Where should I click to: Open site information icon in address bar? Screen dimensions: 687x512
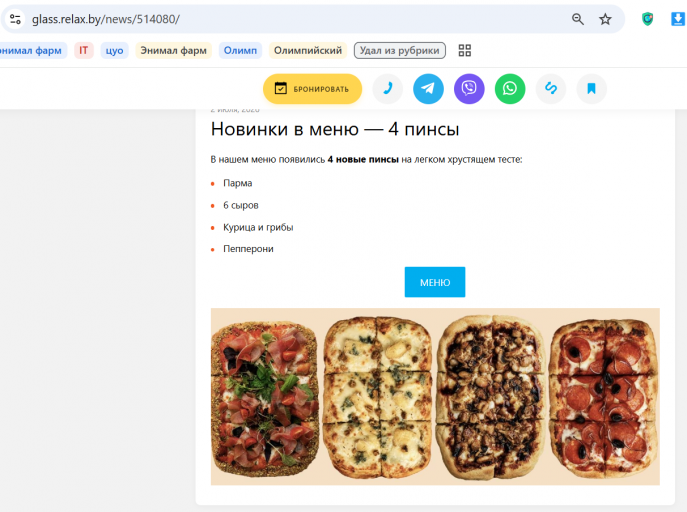(x=15, y=19)
